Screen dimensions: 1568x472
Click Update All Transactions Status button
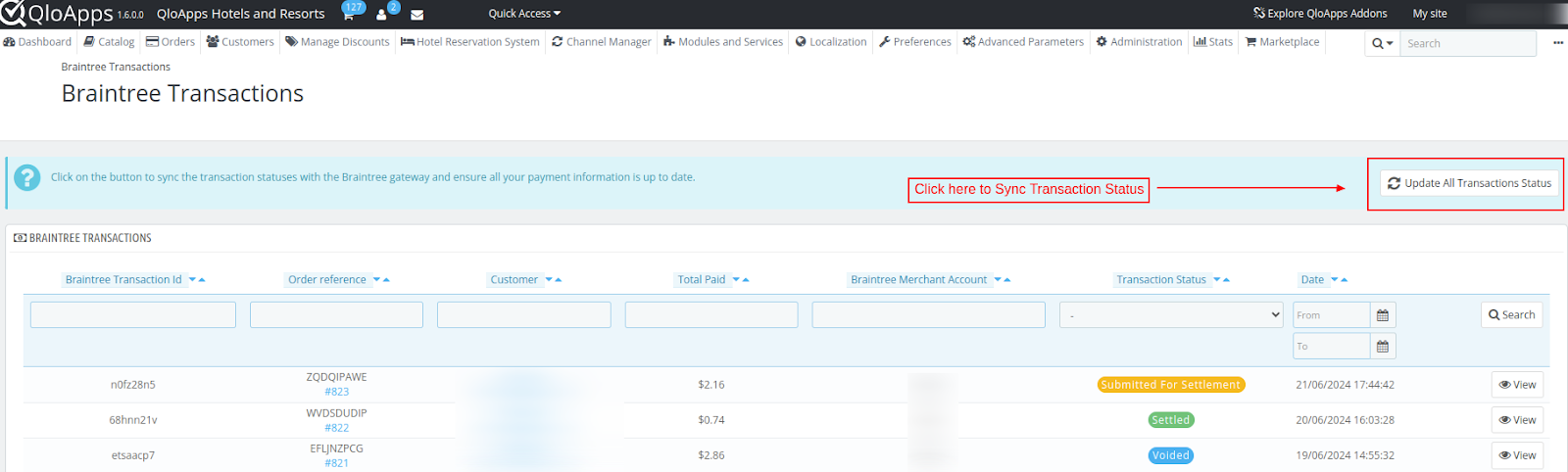[x=1469, y=183]
